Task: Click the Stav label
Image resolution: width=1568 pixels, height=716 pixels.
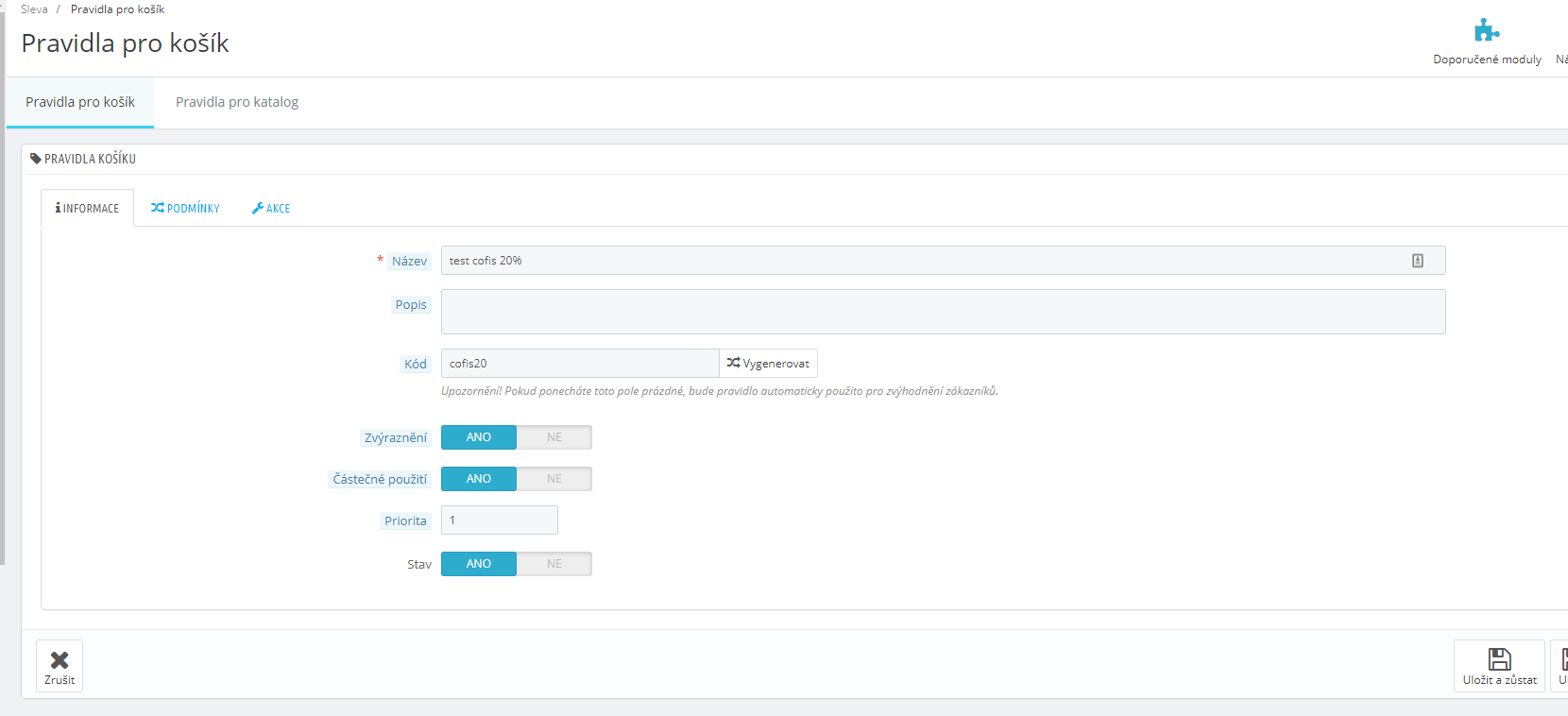Action: (x=419, y=565)
